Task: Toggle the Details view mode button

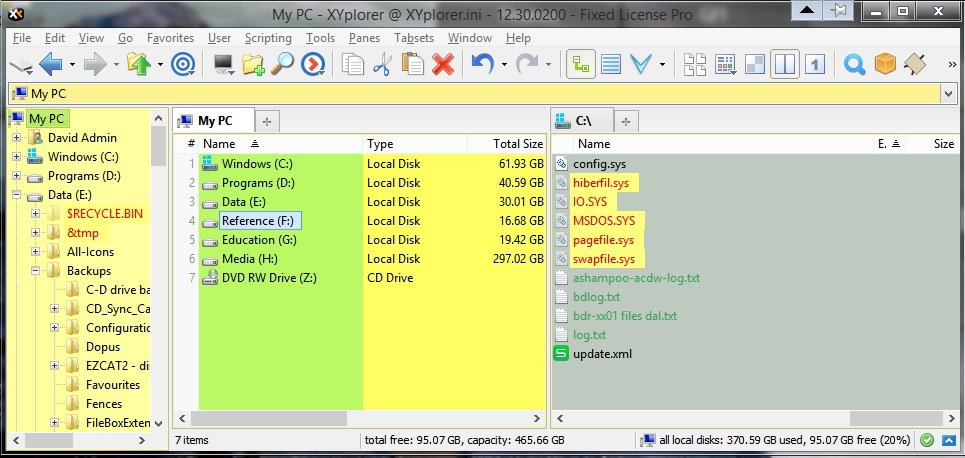Action: tap(611, 65)
